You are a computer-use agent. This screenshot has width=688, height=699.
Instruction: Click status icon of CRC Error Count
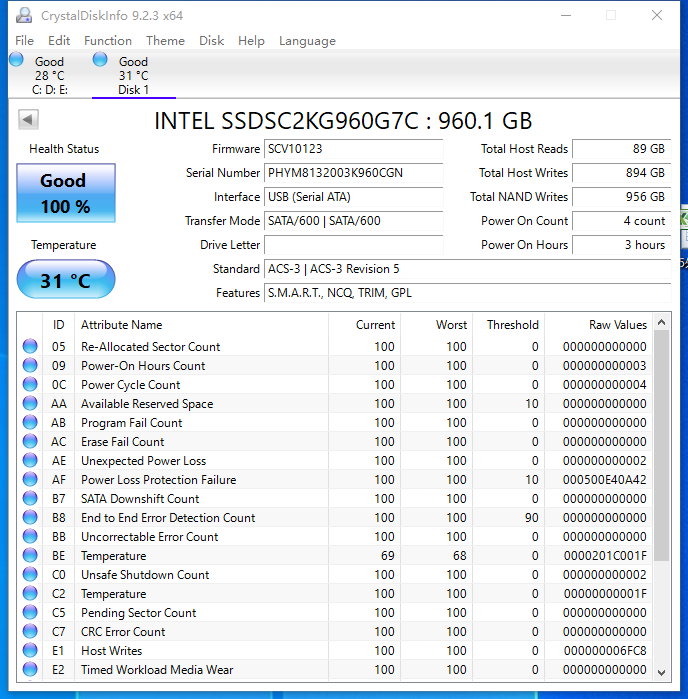click(30, 632)
